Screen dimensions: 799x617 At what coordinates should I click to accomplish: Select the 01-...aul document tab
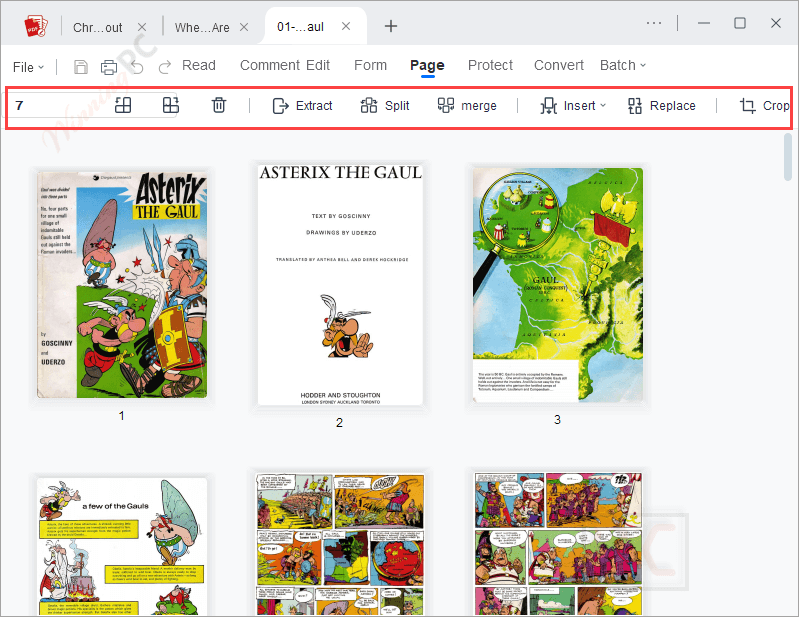coord(300,27)
